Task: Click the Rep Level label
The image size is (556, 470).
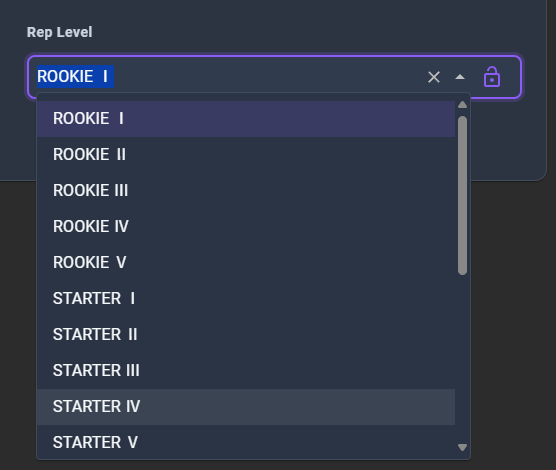Action: [60, 32]
